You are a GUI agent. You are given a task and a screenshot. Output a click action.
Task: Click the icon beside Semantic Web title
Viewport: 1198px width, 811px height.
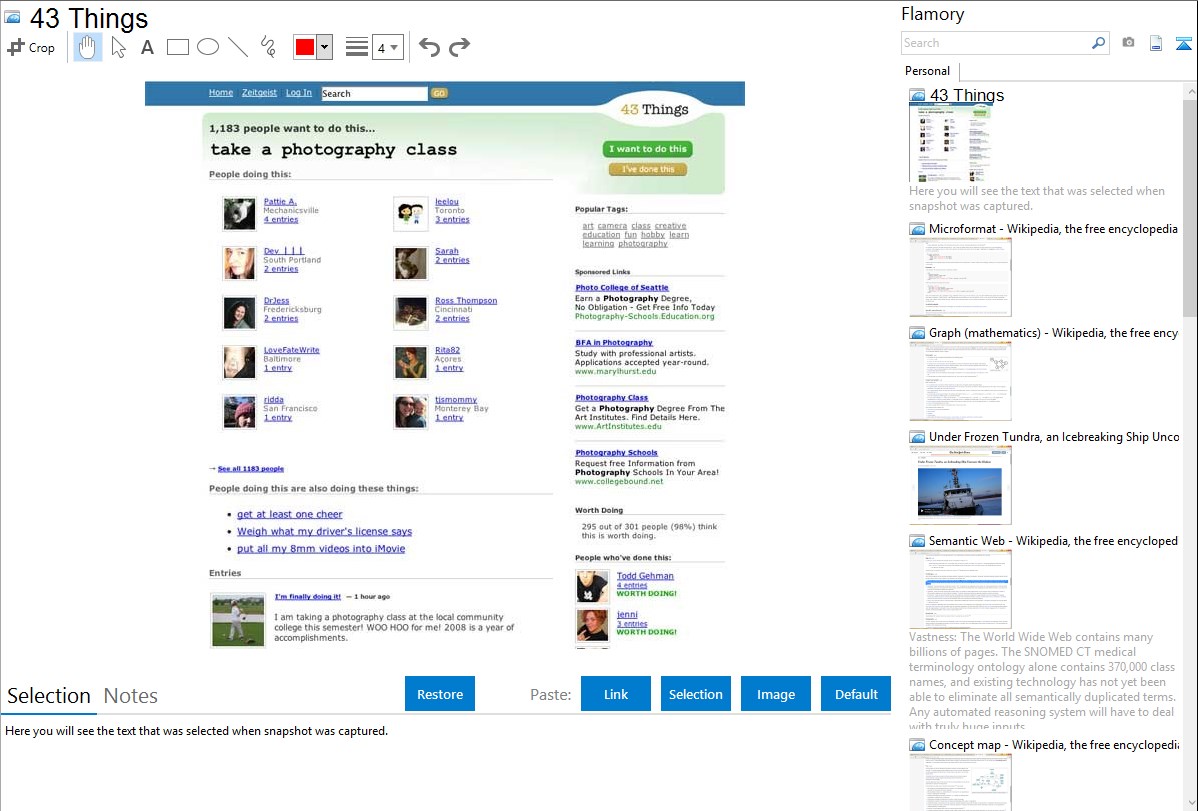(x=917, y=541)
